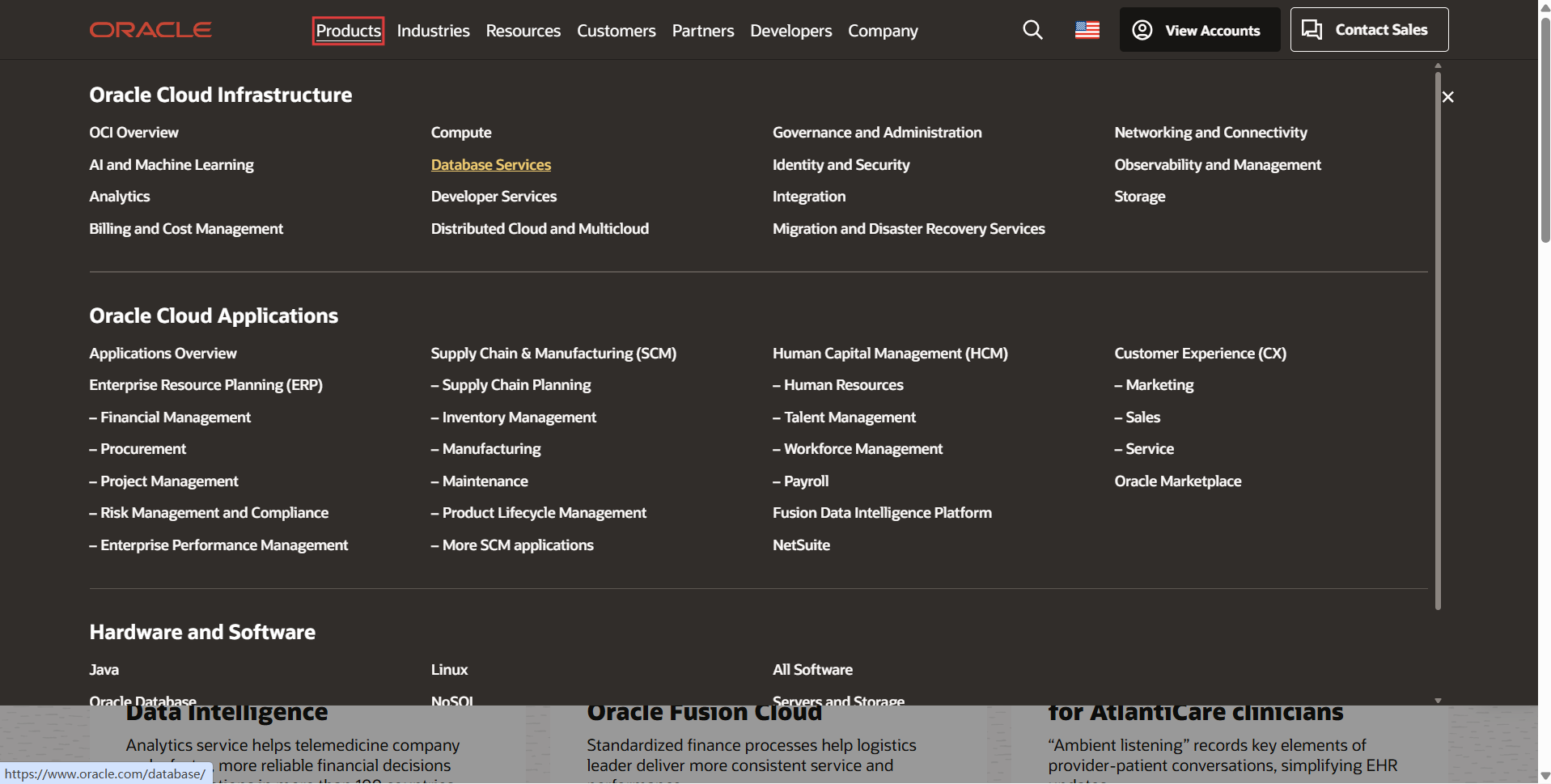Open Database Services link
Screen dimensions: 1551x784
pyautogui.click(x=491, y=165)
